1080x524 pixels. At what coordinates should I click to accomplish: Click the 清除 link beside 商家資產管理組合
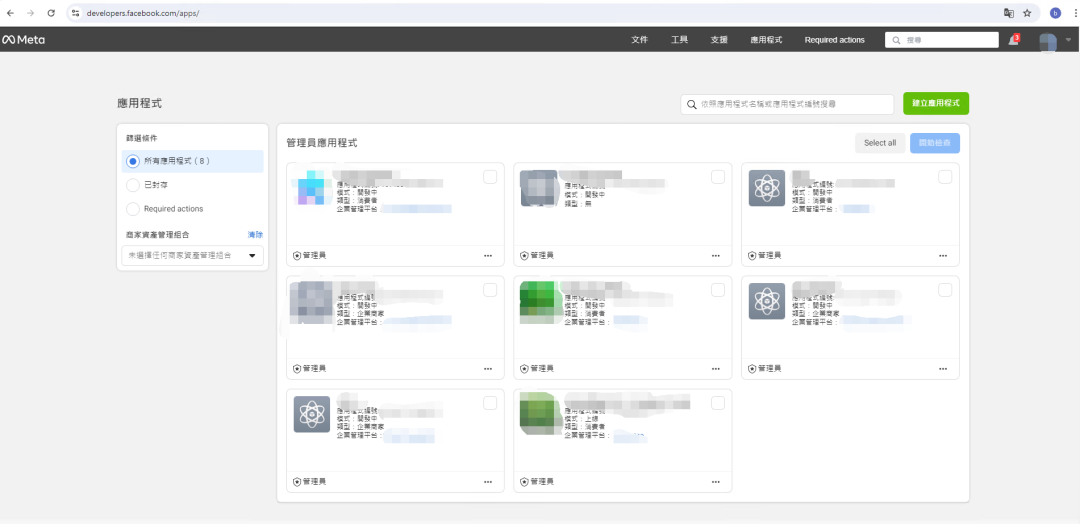(255, 235)
